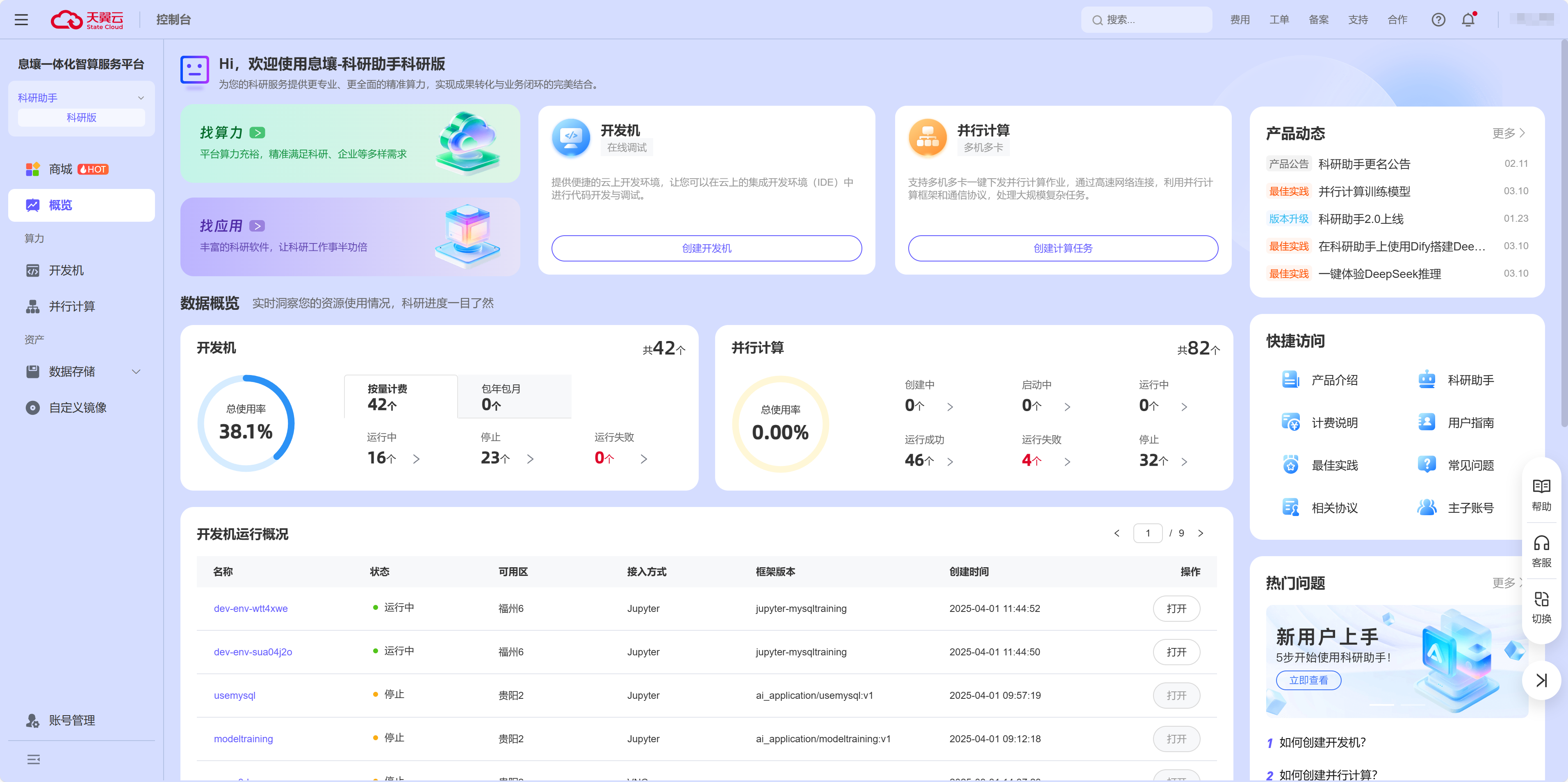Open 科研助手 quick access robot icon
The width and height of the screenshot is (1568, 782).
pos(1426,380)
